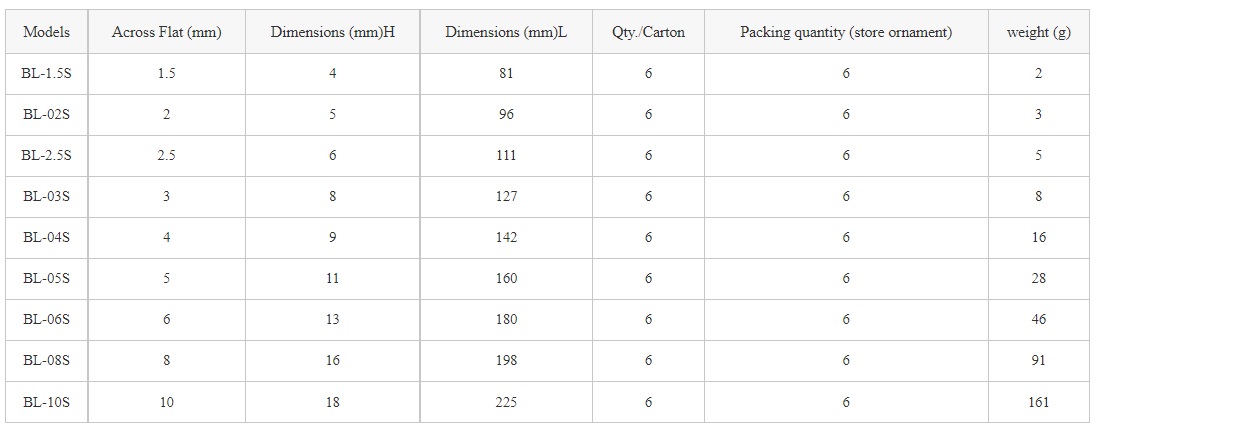
Task: Click the Dimensions (mm)H header
Action: tap(333, 32)
